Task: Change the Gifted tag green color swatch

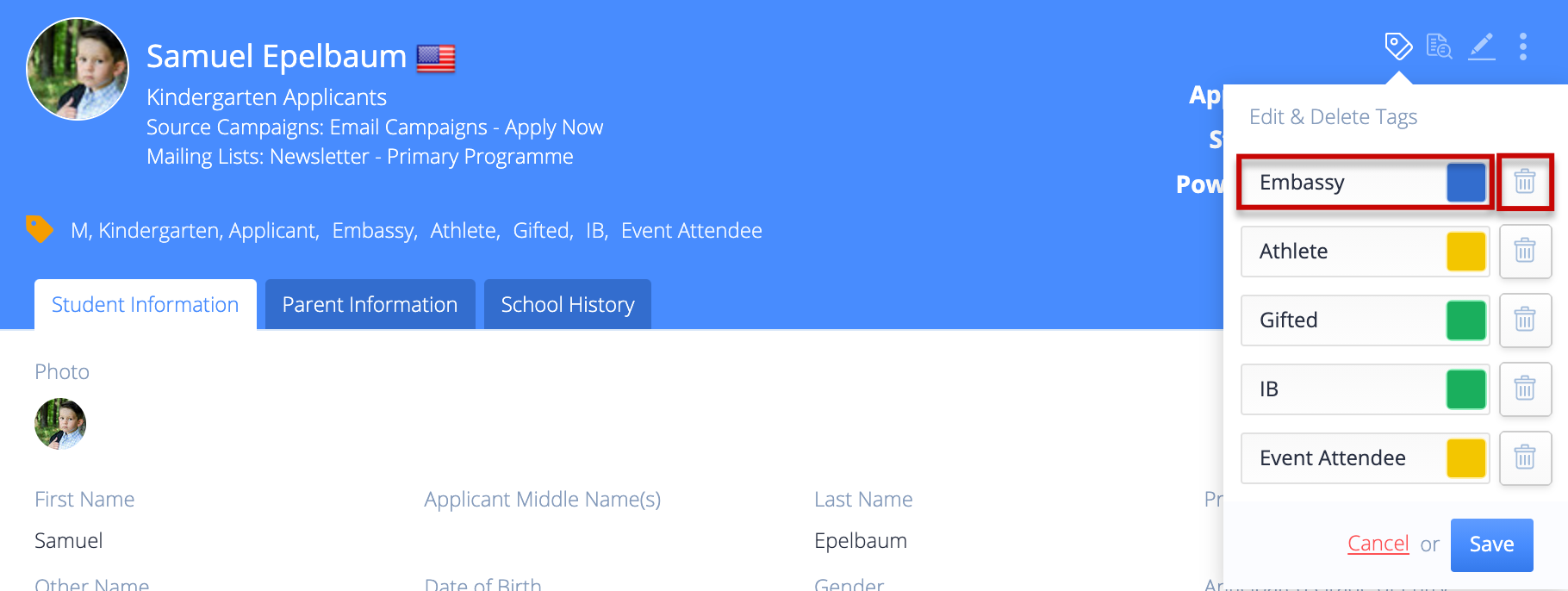Action: click(x=1465, y=320)
